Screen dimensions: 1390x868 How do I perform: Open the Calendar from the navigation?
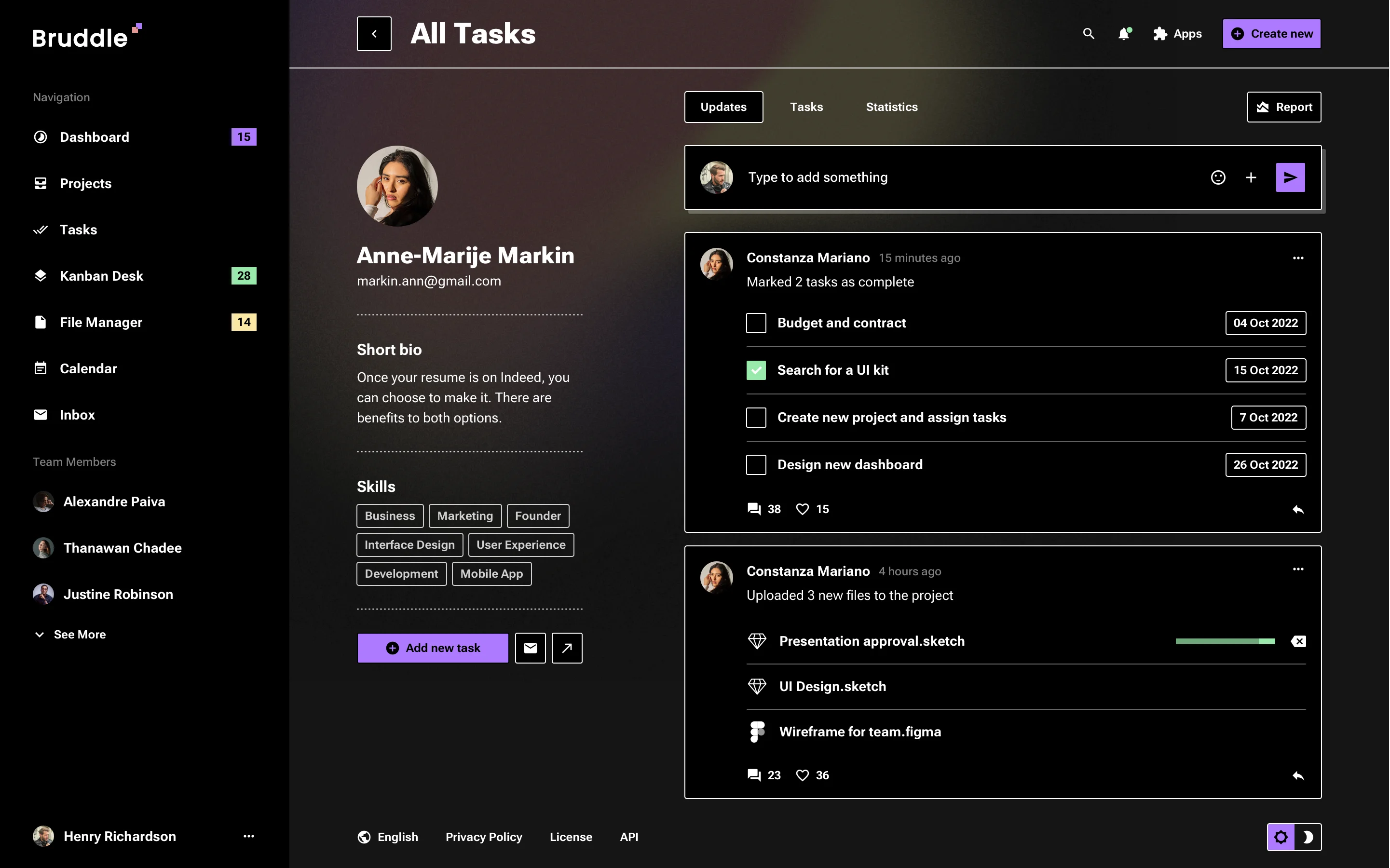(x=88, y=368)
